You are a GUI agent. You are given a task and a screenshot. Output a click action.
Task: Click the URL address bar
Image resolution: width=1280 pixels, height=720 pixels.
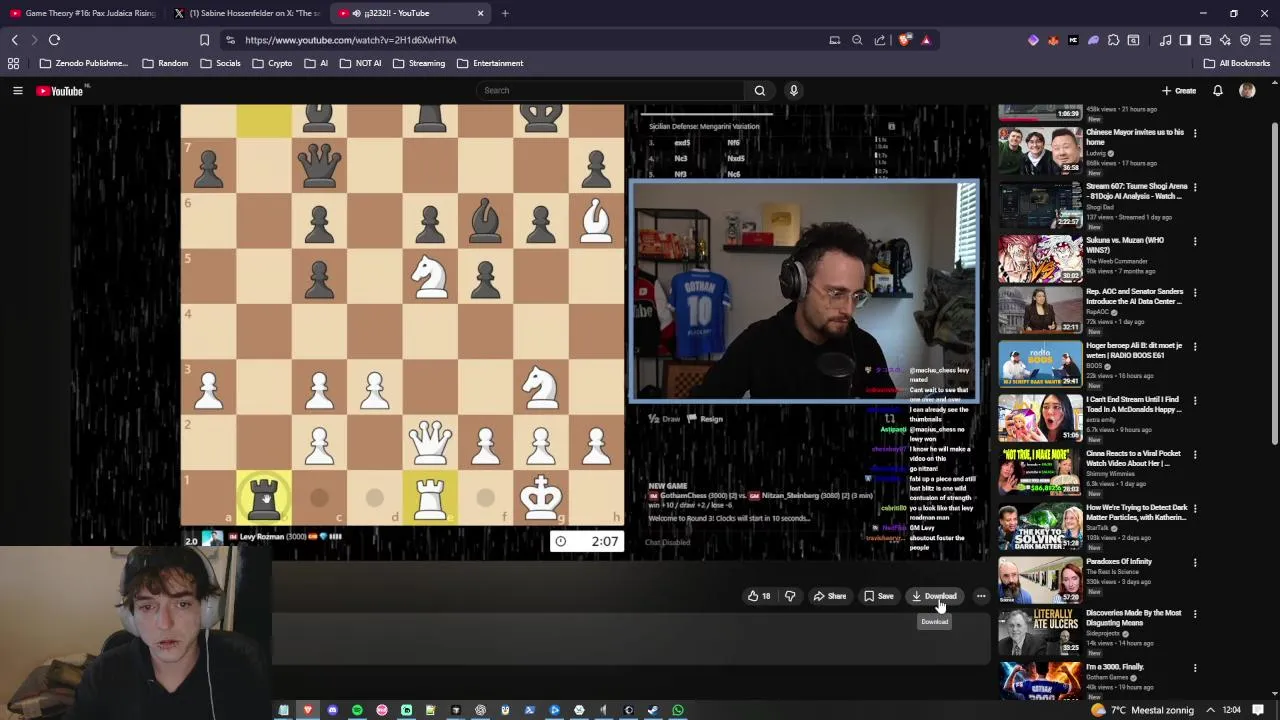tap(520, 40)
